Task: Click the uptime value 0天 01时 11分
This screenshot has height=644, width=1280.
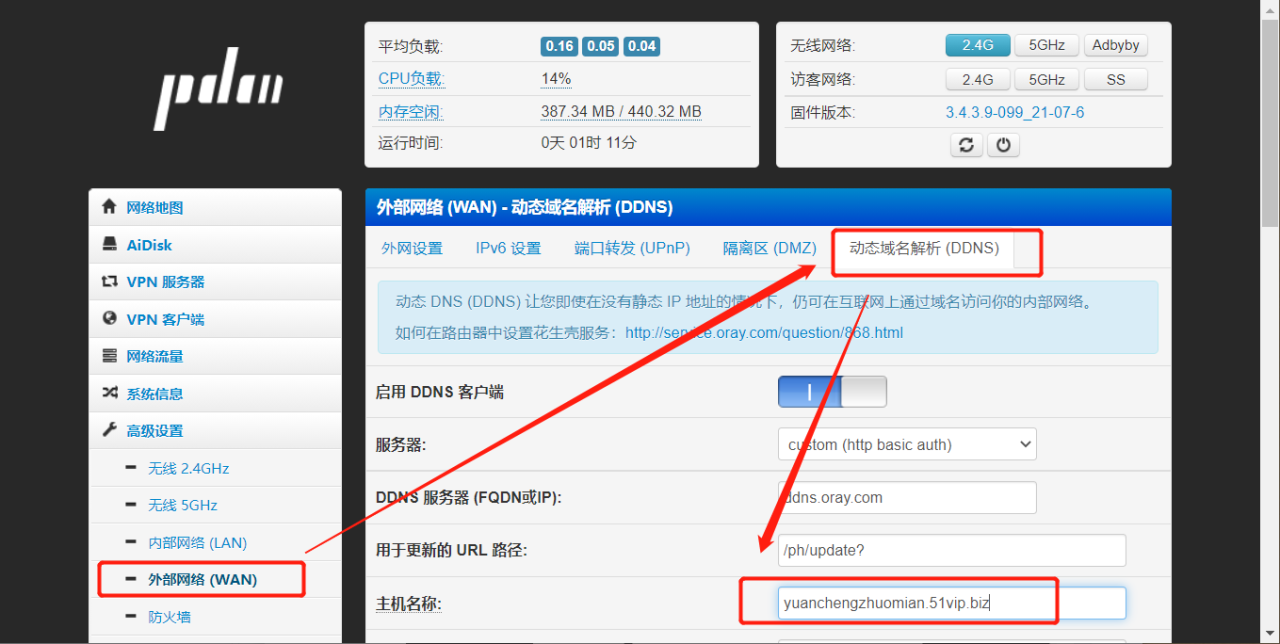Action: point(589,142)
